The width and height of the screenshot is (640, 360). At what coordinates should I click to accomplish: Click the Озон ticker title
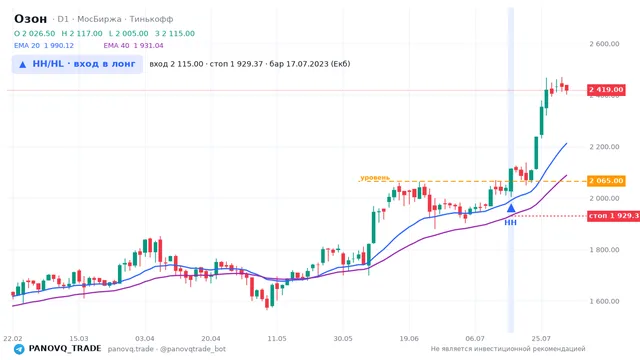(x=31, y=19)
